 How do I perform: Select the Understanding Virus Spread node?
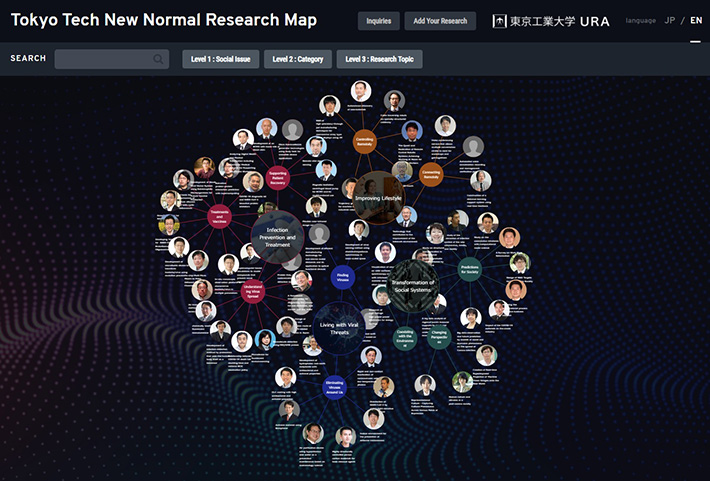point(253,291)
